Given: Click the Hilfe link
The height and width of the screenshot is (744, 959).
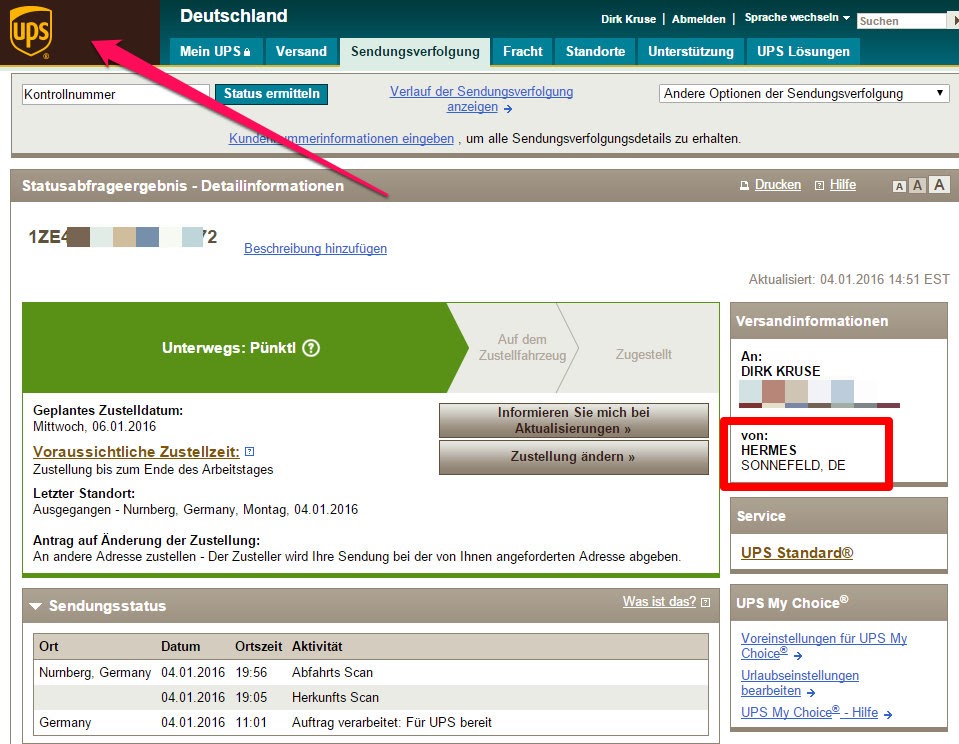Looking at the screenshot, I should coord(843,185).
